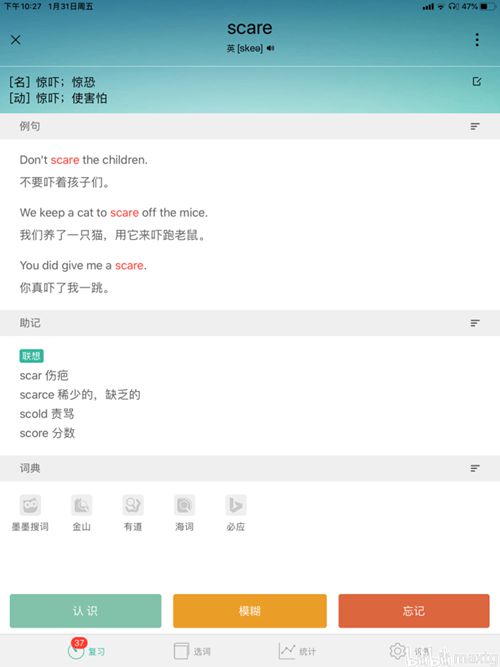The height and width of the screenshot is (667, 500).
Task: Mark the word as 认识
Action: [86, 611]
